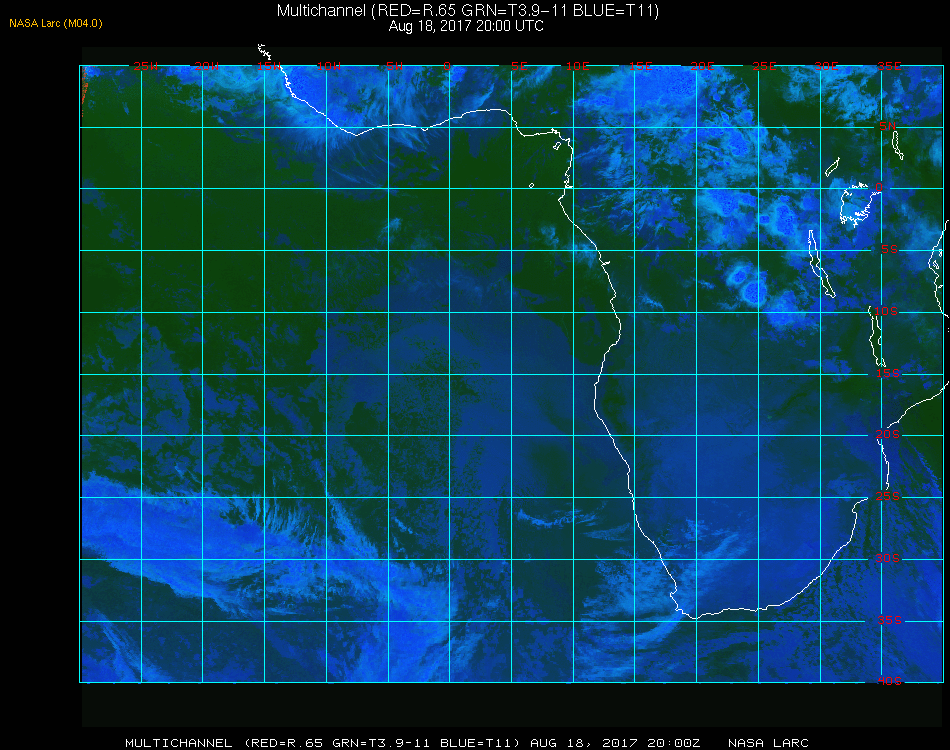
Task: Click the 35S latitude label
Action: 890,620
